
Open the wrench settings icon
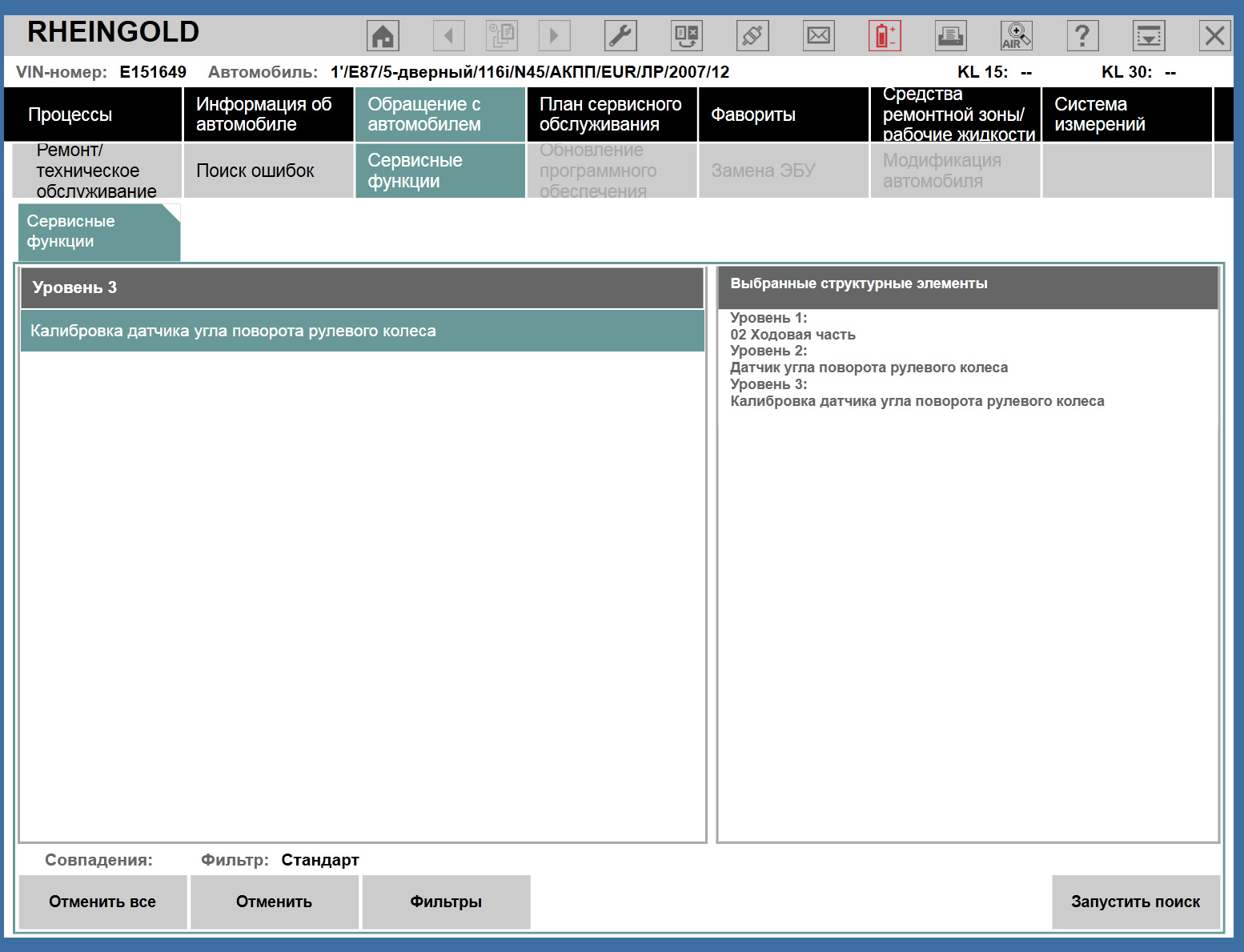pyautogui.click(x=620, y=35)
